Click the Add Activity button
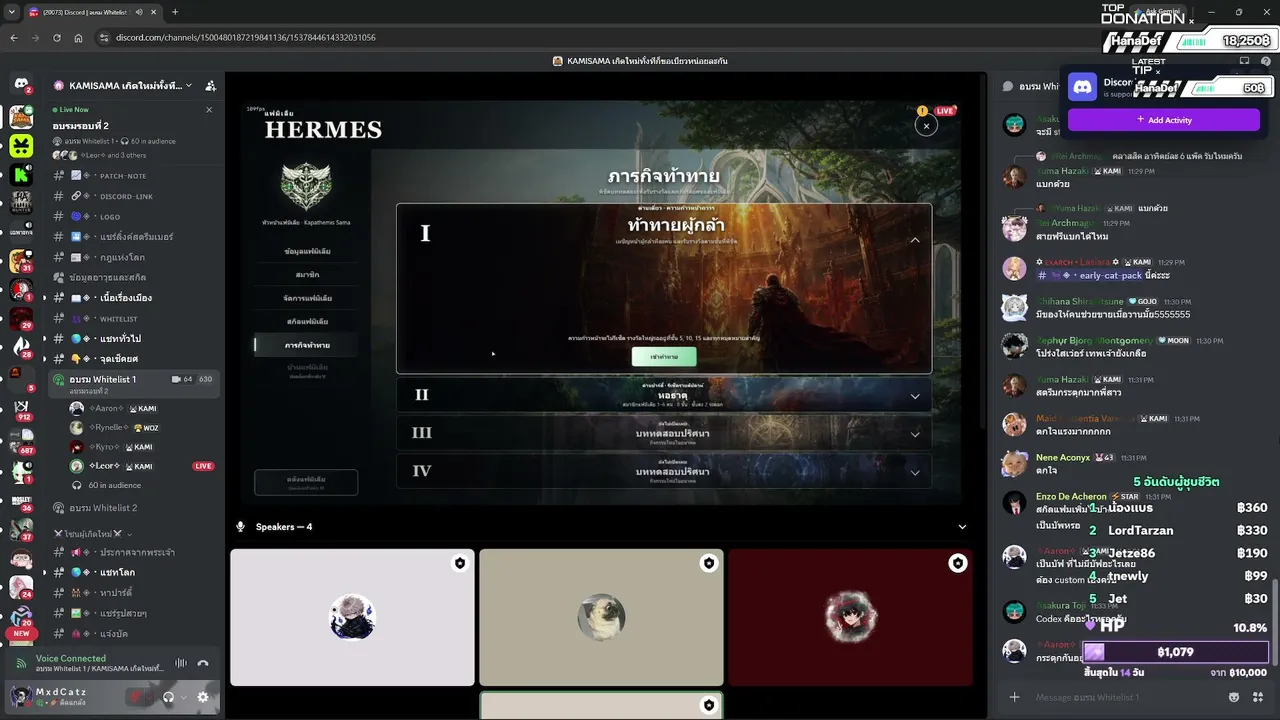The width and height of the screenshot is (1280, 720). pos(1164,120)
